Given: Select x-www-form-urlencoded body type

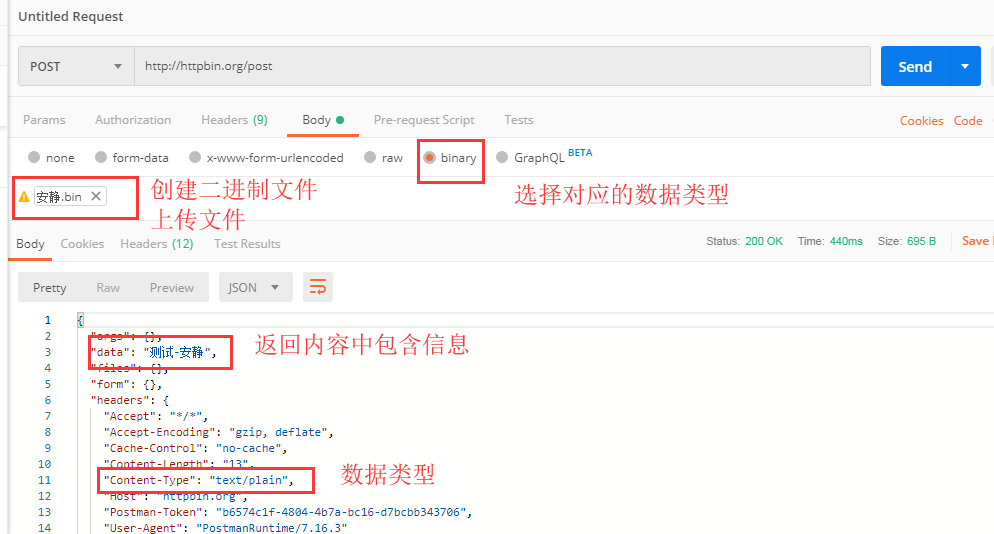Looking at the screenshot, I should (x=266, y=157).
